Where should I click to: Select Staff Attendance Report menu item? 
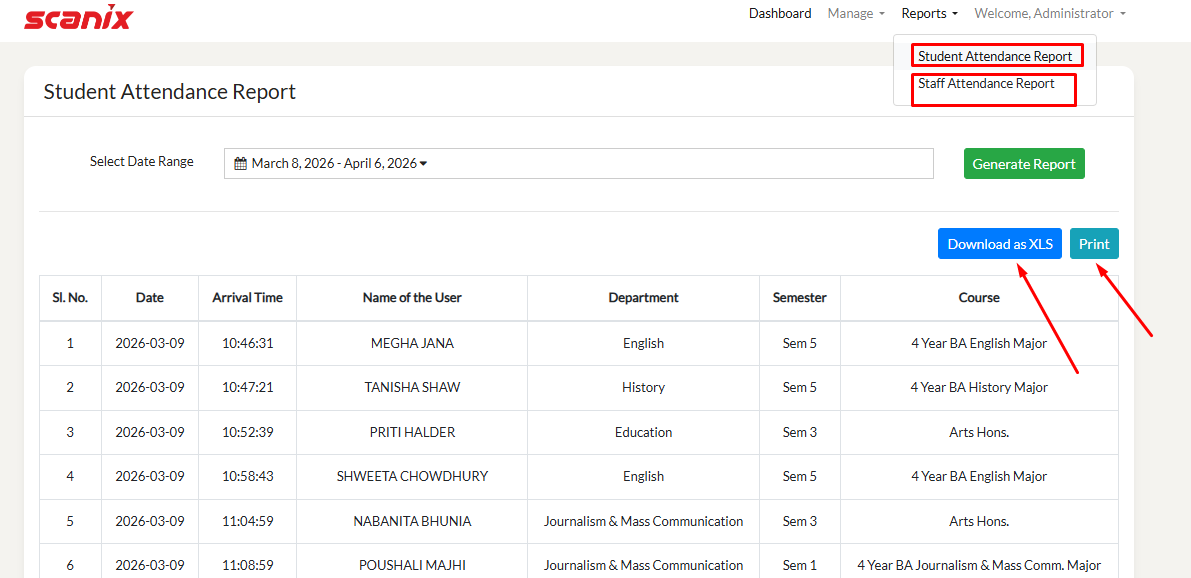point(986,84)
